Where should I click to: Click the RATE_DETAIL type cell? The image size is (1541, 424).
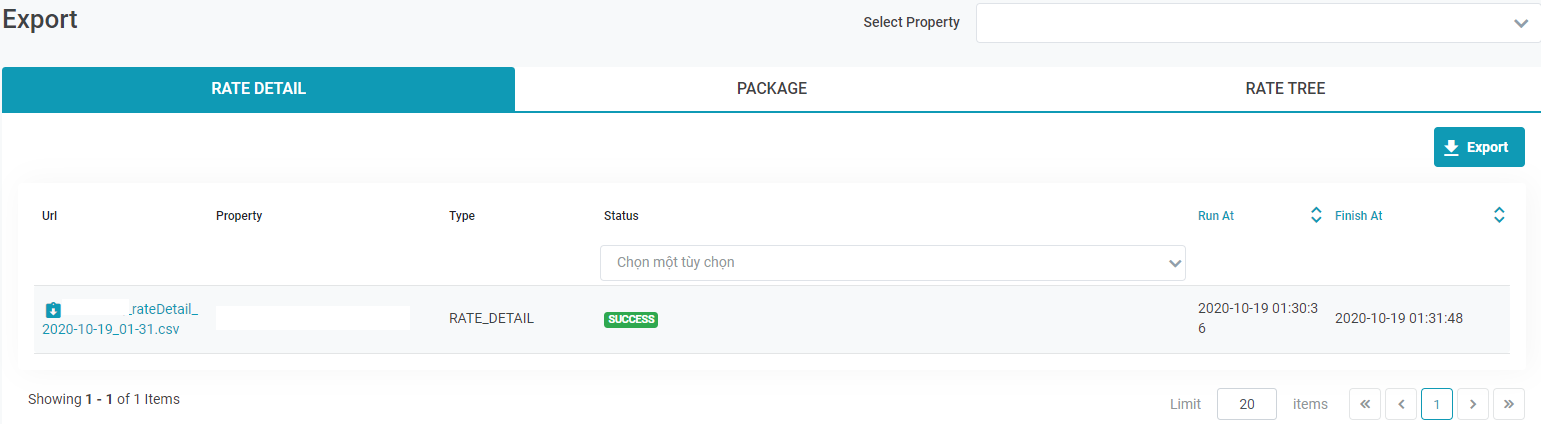point(491,319)
